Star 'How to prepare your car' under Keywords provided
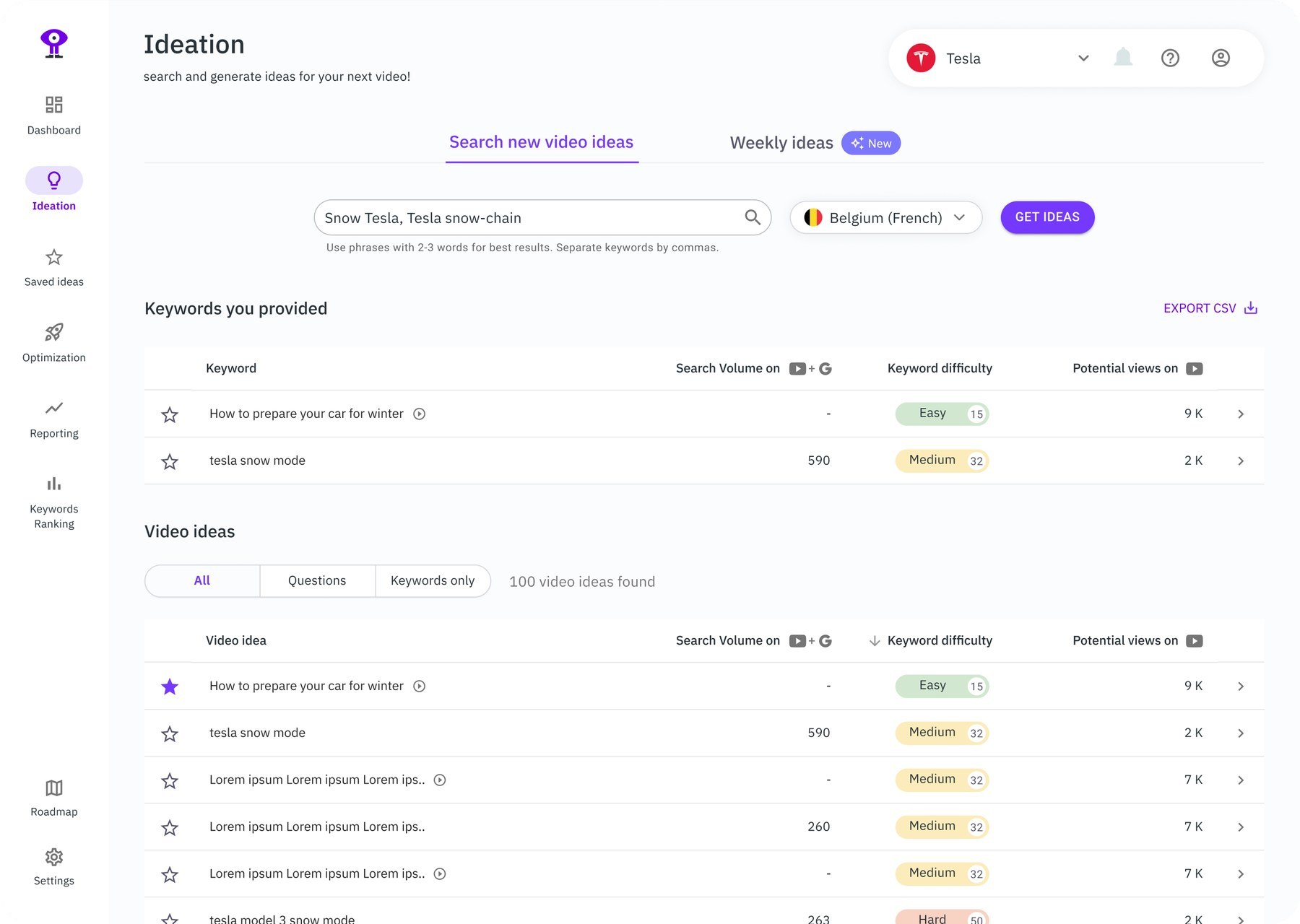The height and width of the screenshot is (924, 1300). pos(170,414)
